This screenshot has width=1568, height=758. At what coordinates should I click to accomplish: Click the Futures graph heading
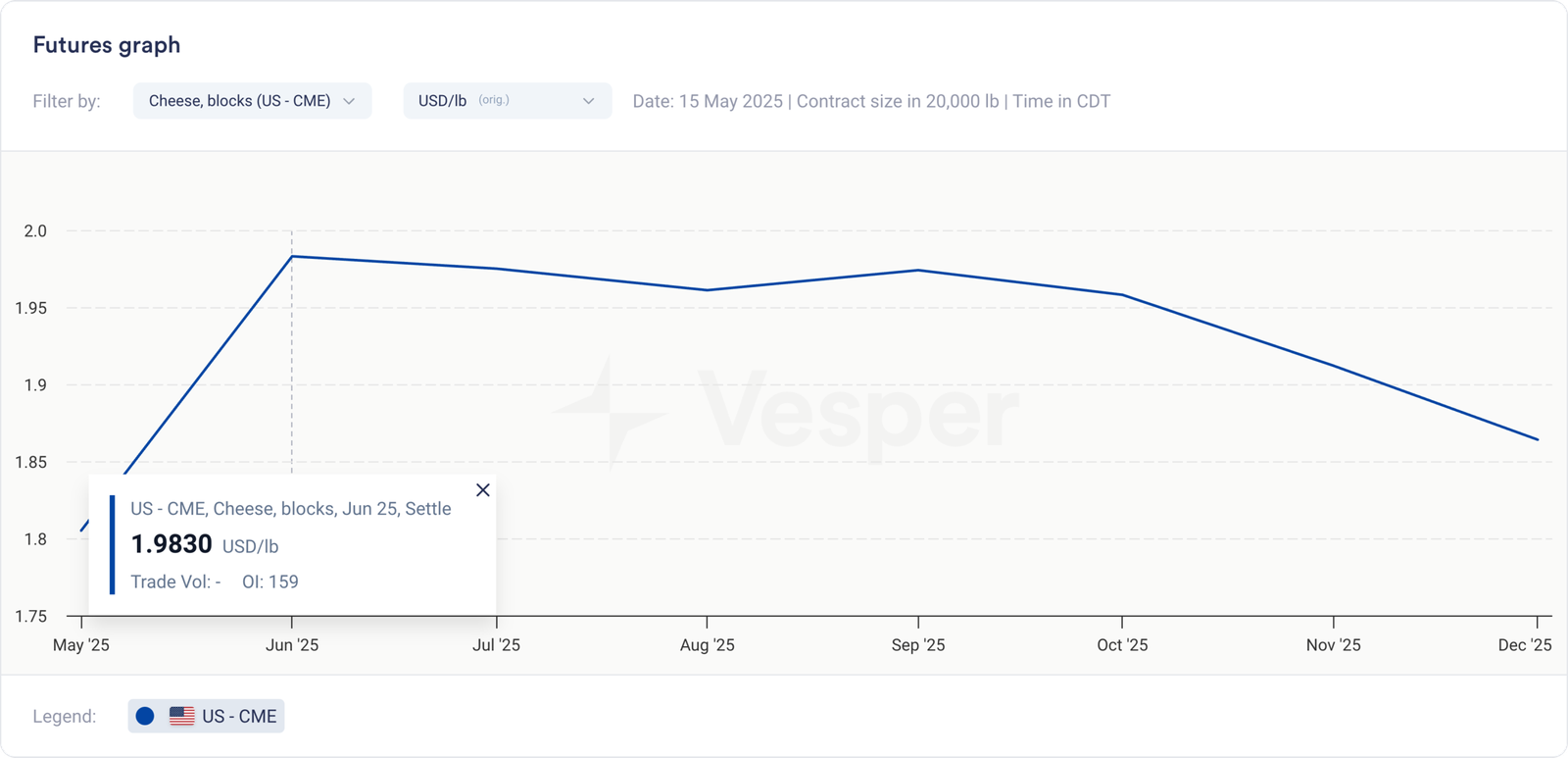tap(107, 45)
